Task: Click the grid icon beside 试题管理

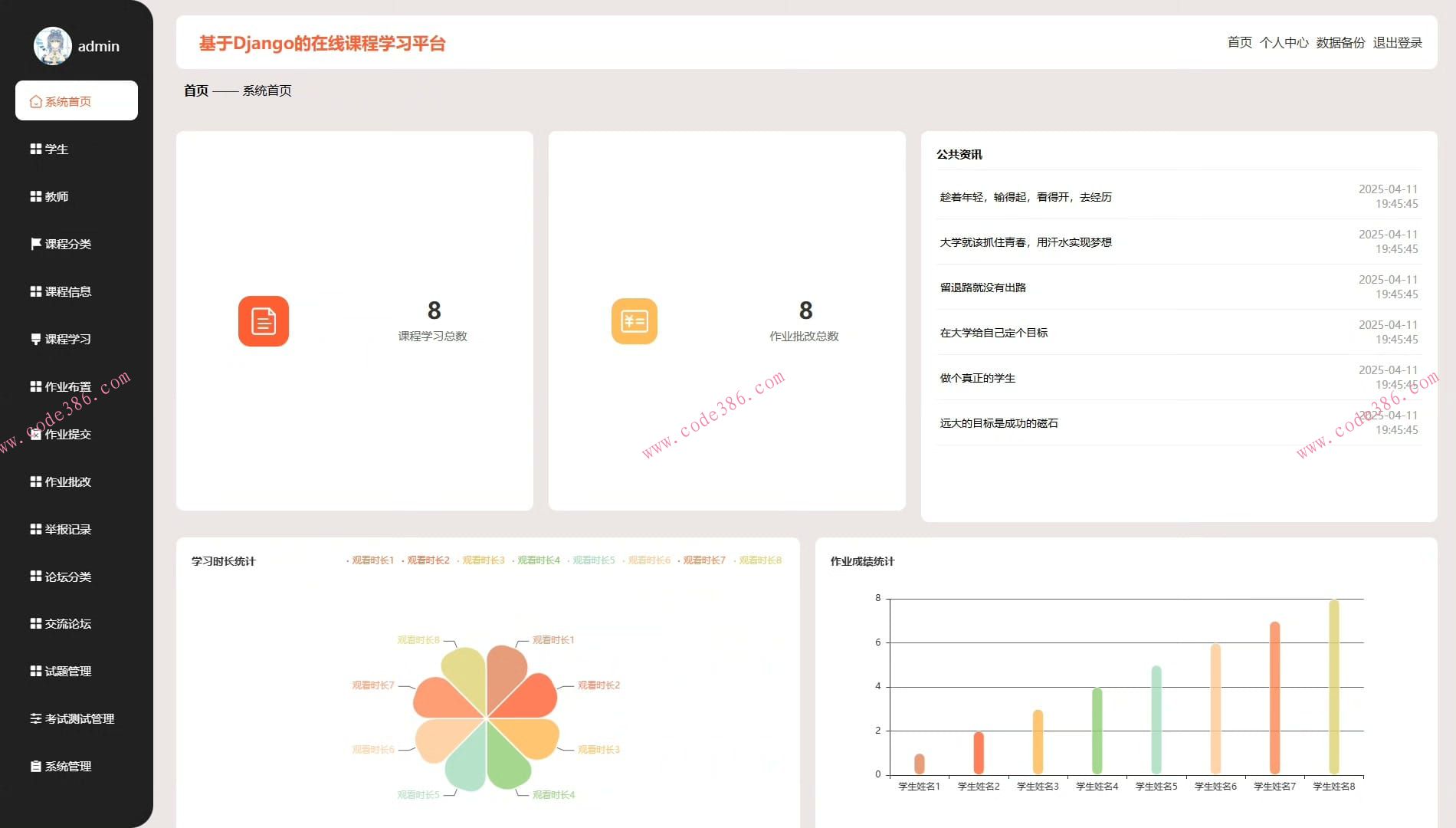Action: (x=36, y=671)
